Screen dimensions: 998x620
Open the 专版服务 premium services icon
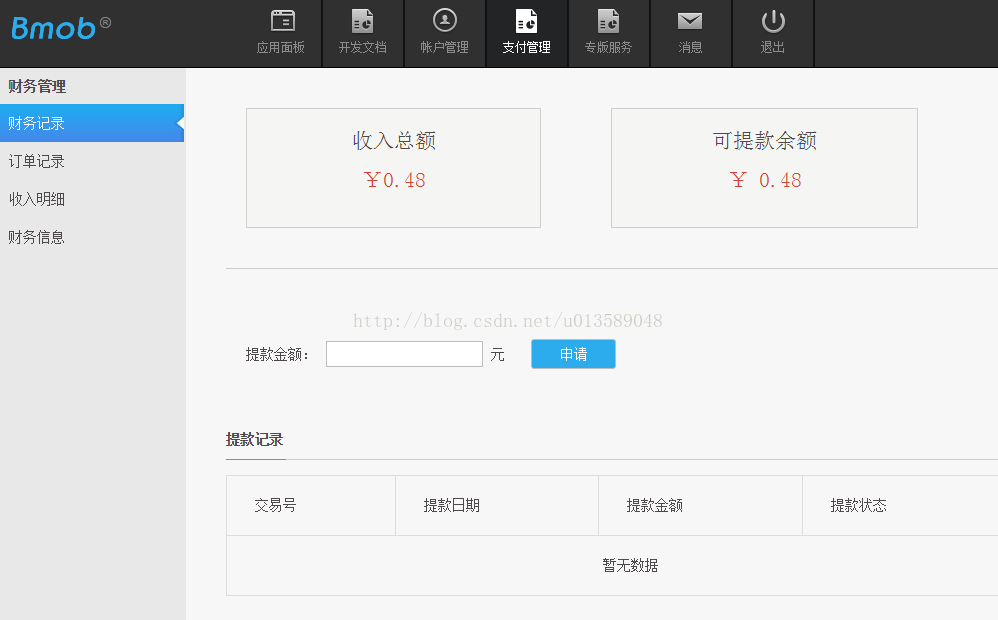tap(608, 33)
